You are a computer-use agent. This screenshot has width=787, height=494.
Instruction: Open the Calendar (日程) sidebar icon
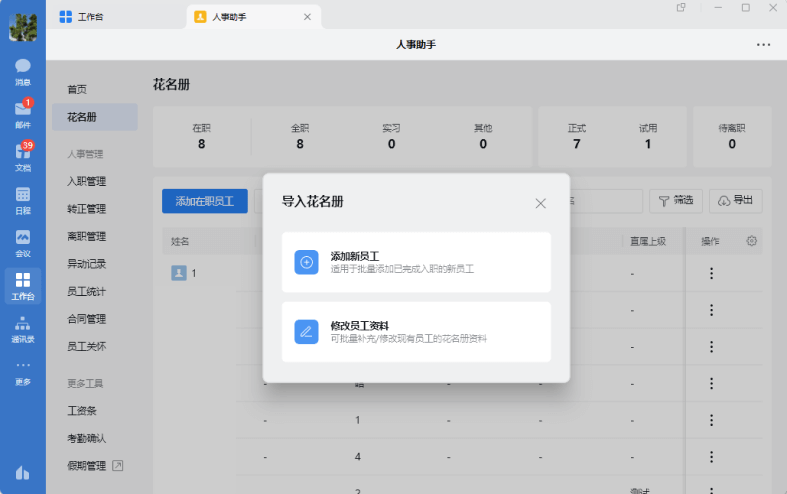[x=23, y=200]
